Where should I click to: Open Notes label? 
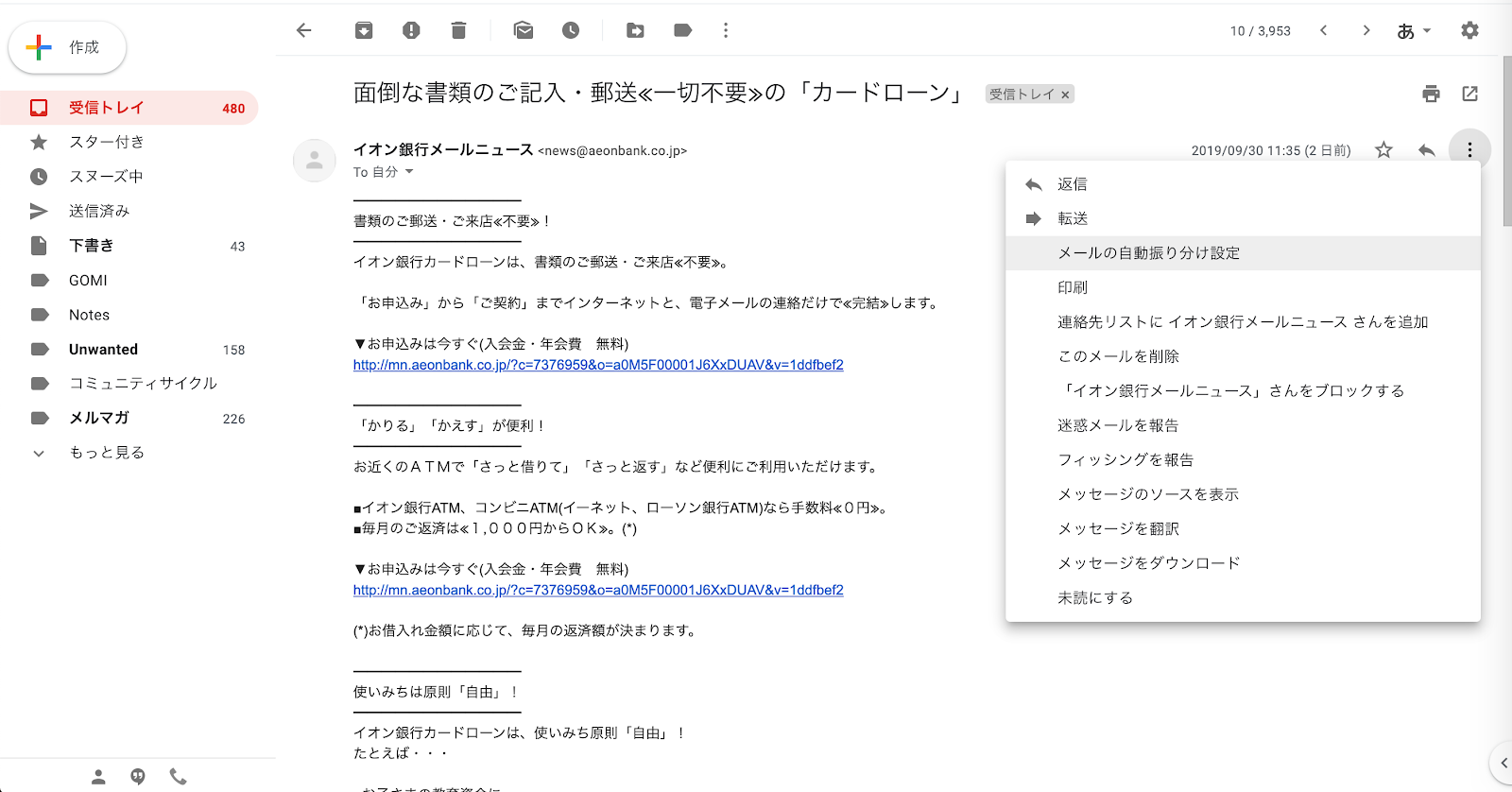(x=129, y=315)
